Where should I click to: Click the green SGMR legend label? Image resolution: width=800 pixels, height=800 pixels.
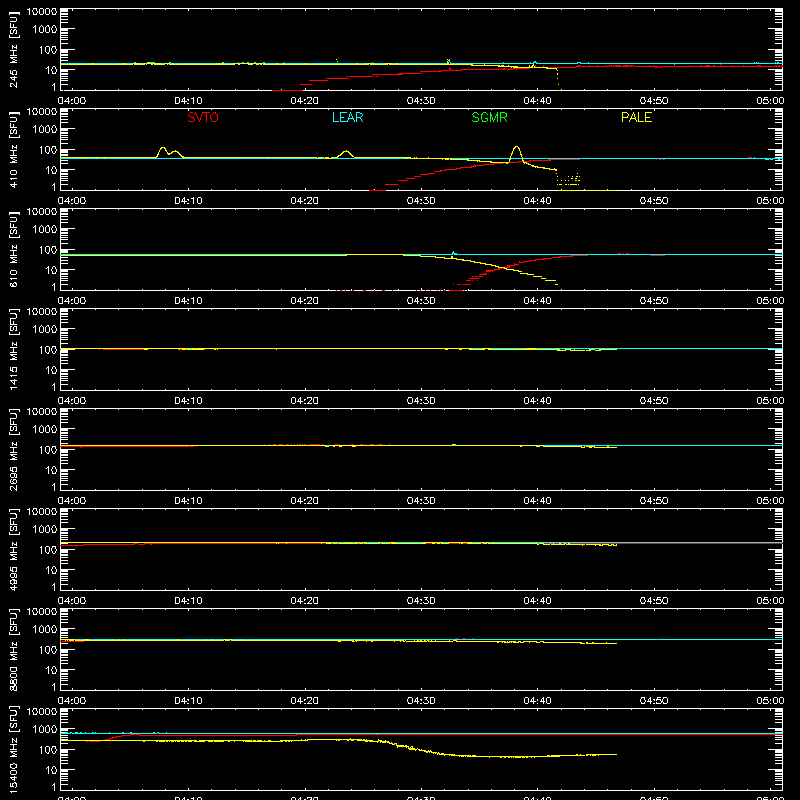click(x=489, y=117)
